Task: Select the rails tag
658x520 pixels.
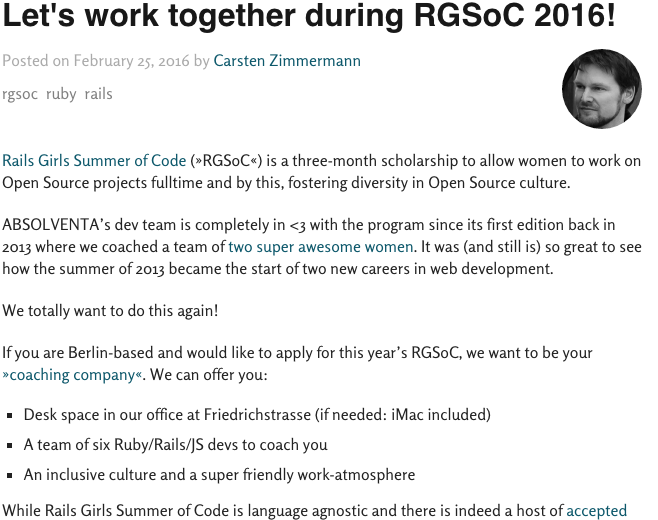Action: (99, 94)
